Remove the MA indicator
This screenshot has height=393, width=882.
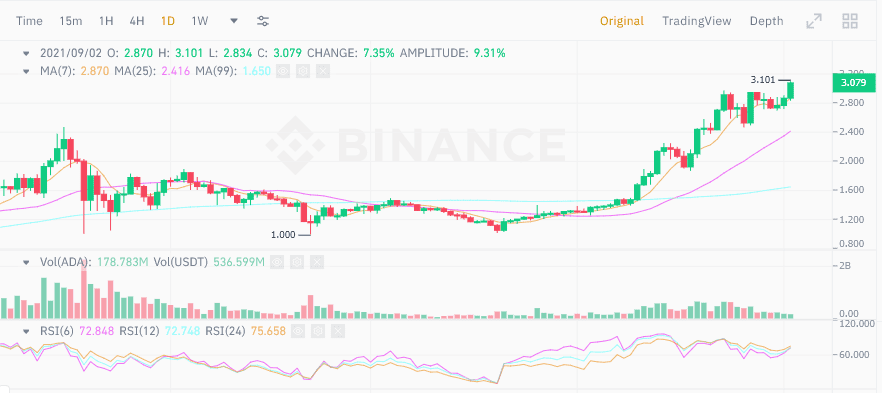(x=322, y=71)
